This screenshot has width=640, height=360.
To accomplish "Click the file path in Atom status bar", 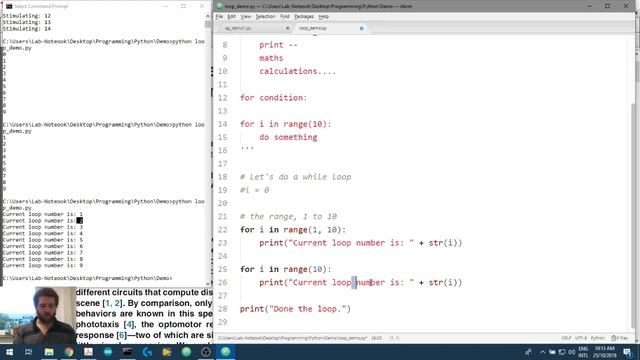I will [293, 338].
